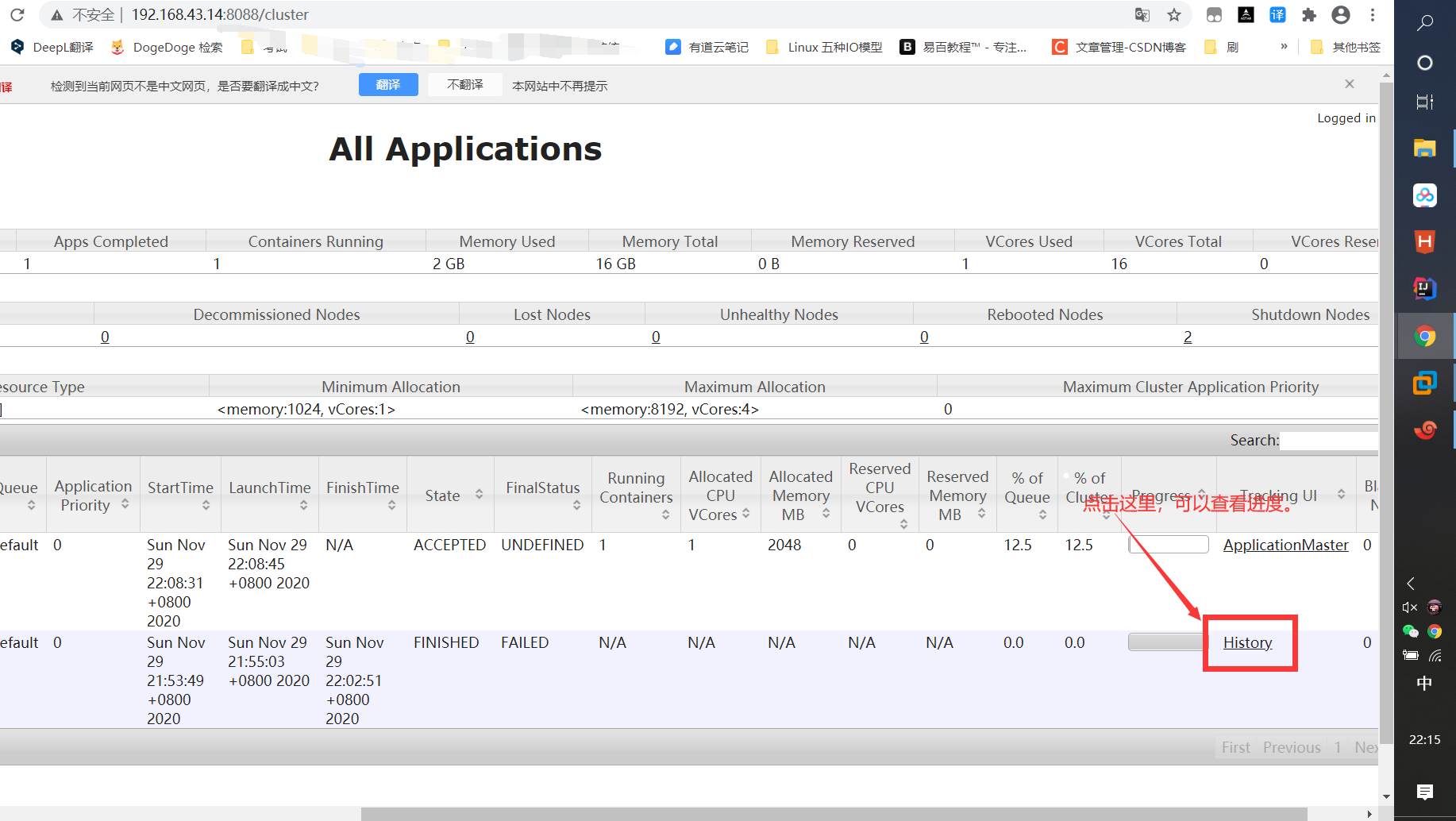Toggle the Chinese input method indicator

[x=1425, y=684]
